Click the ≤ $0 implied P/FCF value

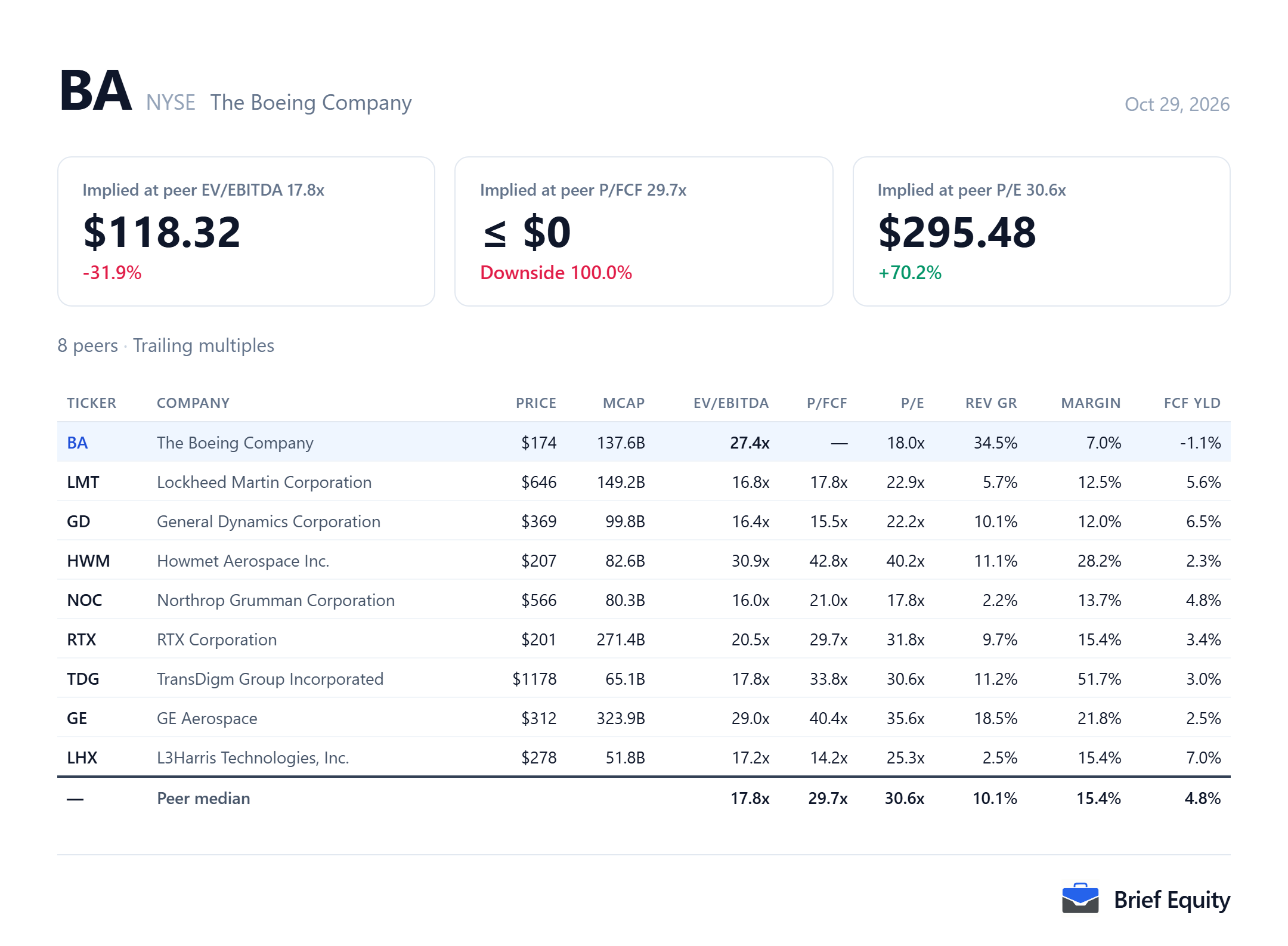[x=527, y=232]
